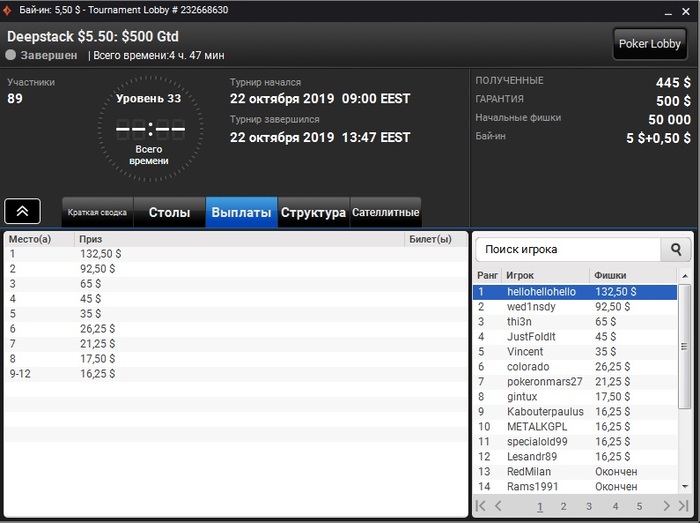Open page 5 of player rankings
Image resolution: width=700 pixels, height=523 pixels.
[639, 506]
